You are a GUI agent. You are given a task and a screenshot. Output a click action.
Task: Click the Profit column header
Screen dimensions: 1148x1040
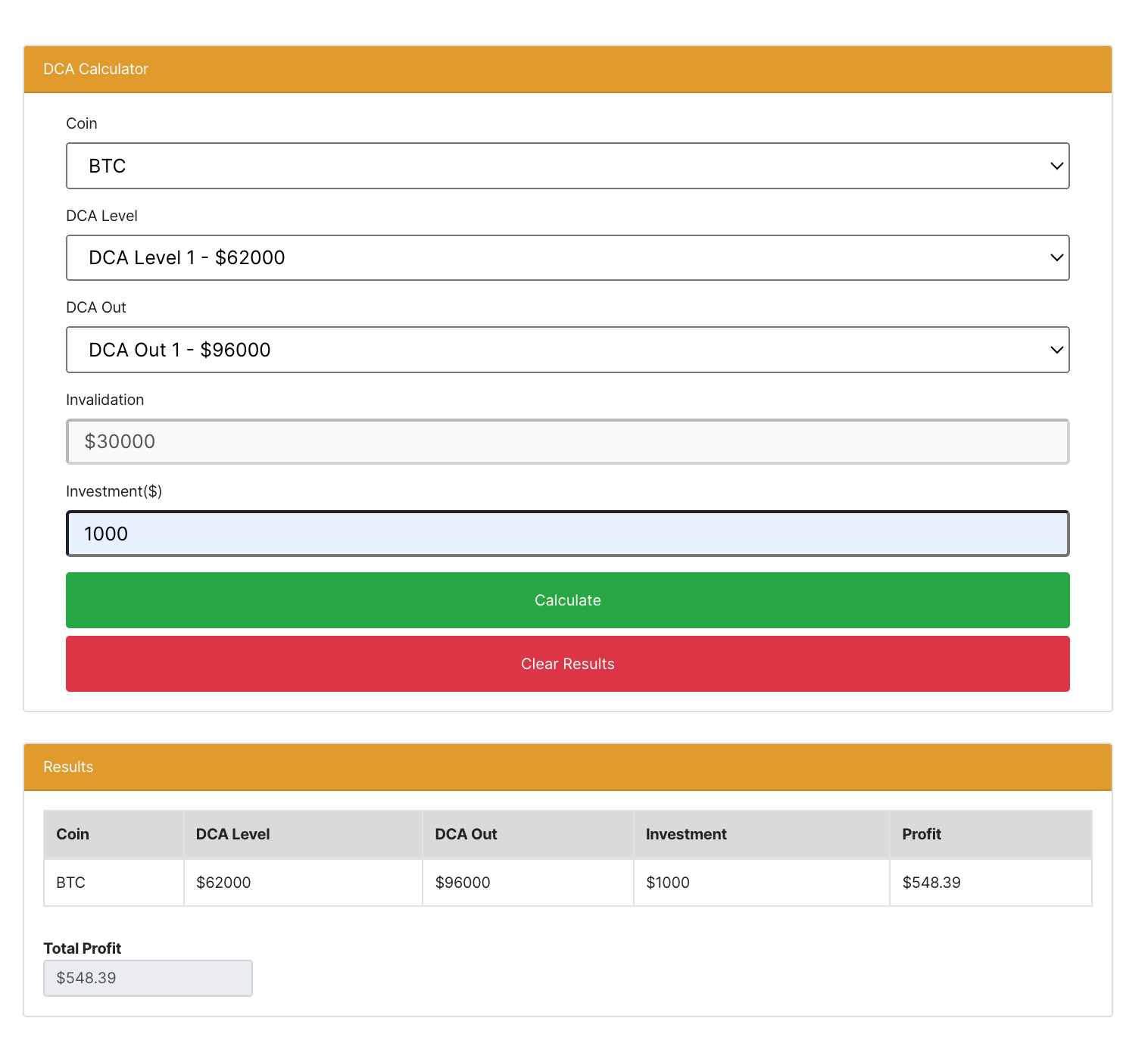tap(990, 834)
